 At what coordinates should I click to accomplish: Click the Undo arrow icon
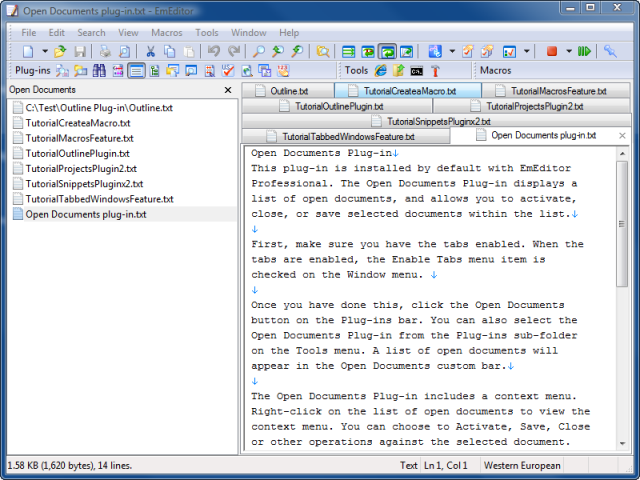coord(213,51)
